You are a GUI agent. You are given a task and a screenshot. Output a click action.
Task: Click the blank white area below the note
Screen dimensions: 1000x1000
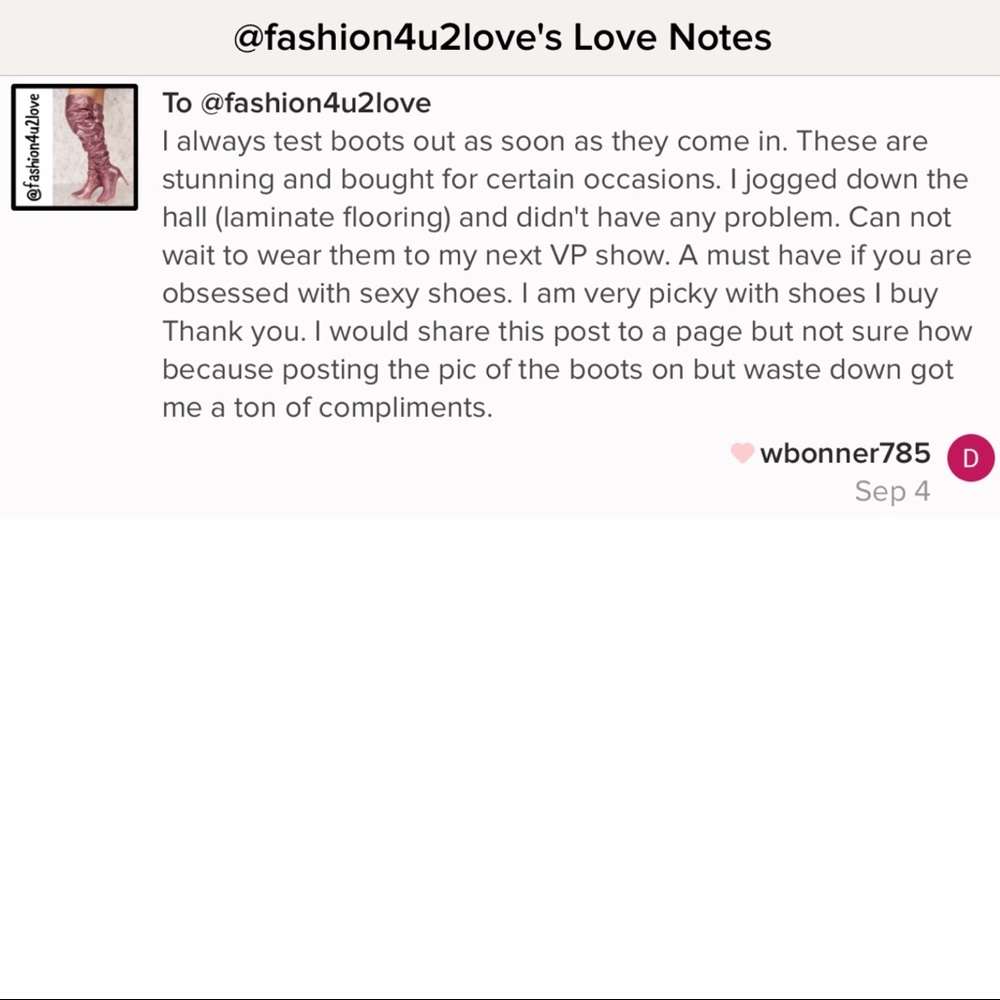(x=500, y=753)
